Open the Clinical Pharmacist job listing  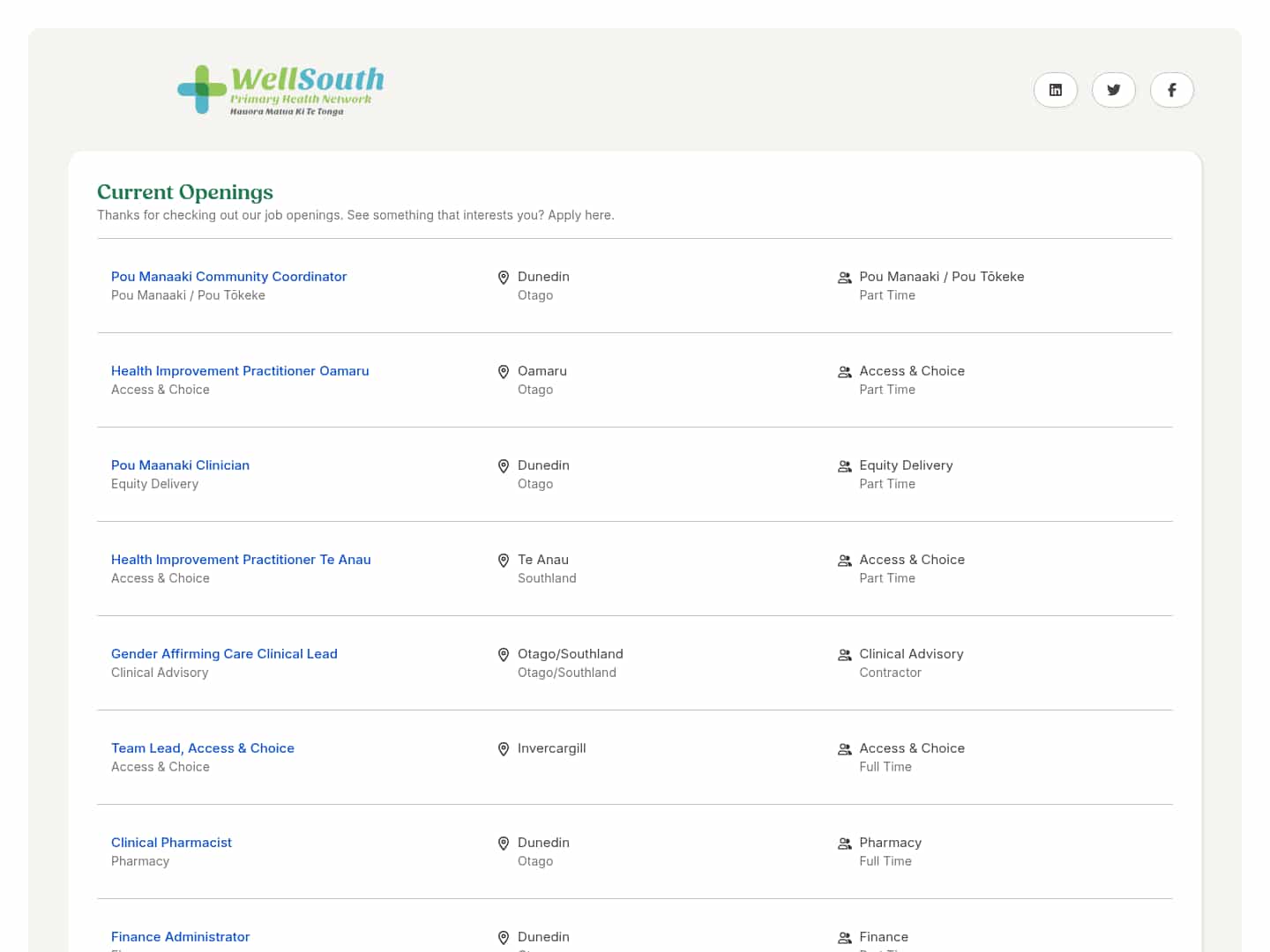click(x=171, y=842)
